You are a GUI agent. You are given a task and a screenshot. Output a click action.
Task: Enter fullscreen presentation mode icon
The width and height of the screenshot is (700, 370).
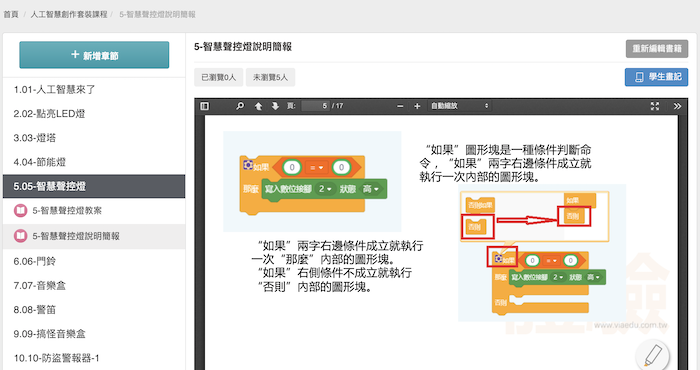655,106
